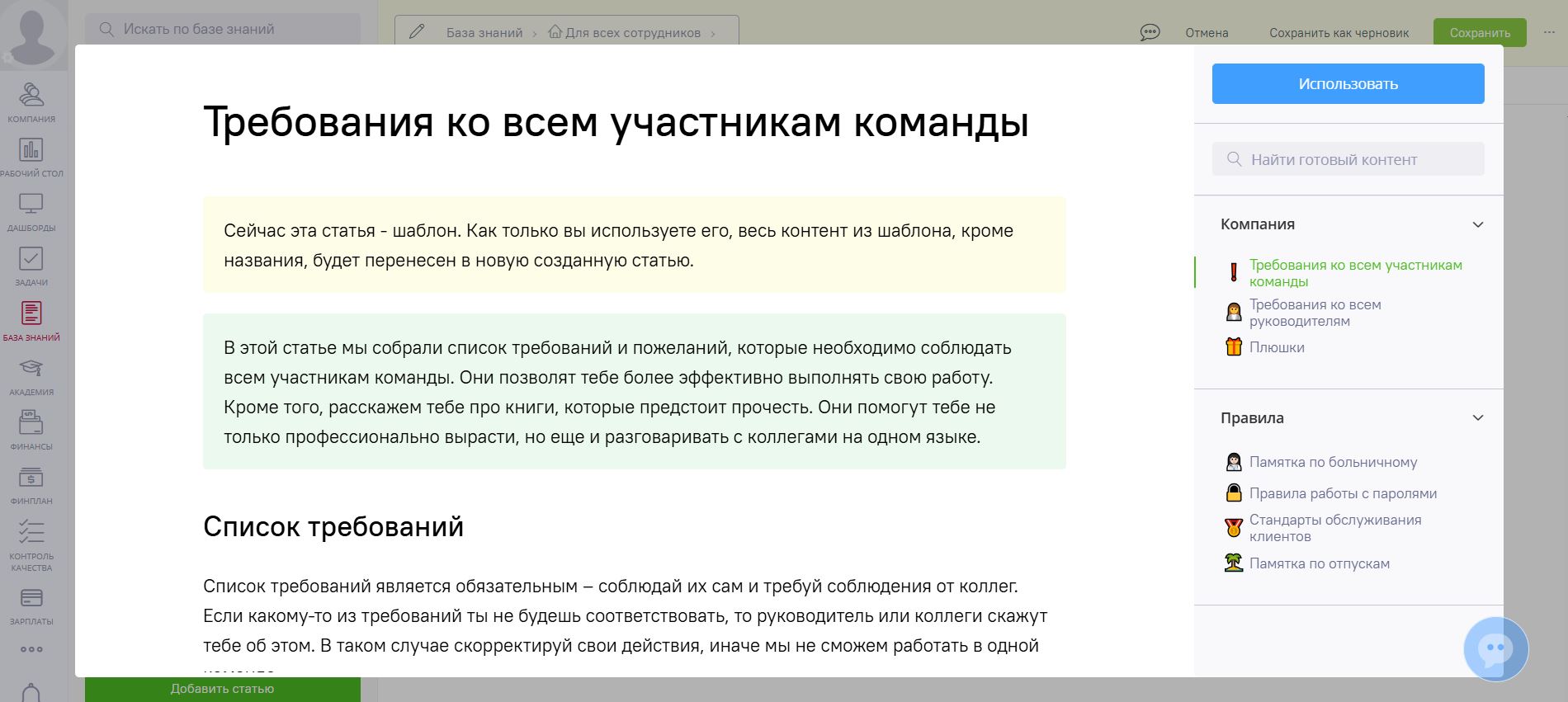The width and height of the screenshot is (1568, 702).
Task: Click Для всех сотрудников breadcrumb
Action: click(633, 32)
